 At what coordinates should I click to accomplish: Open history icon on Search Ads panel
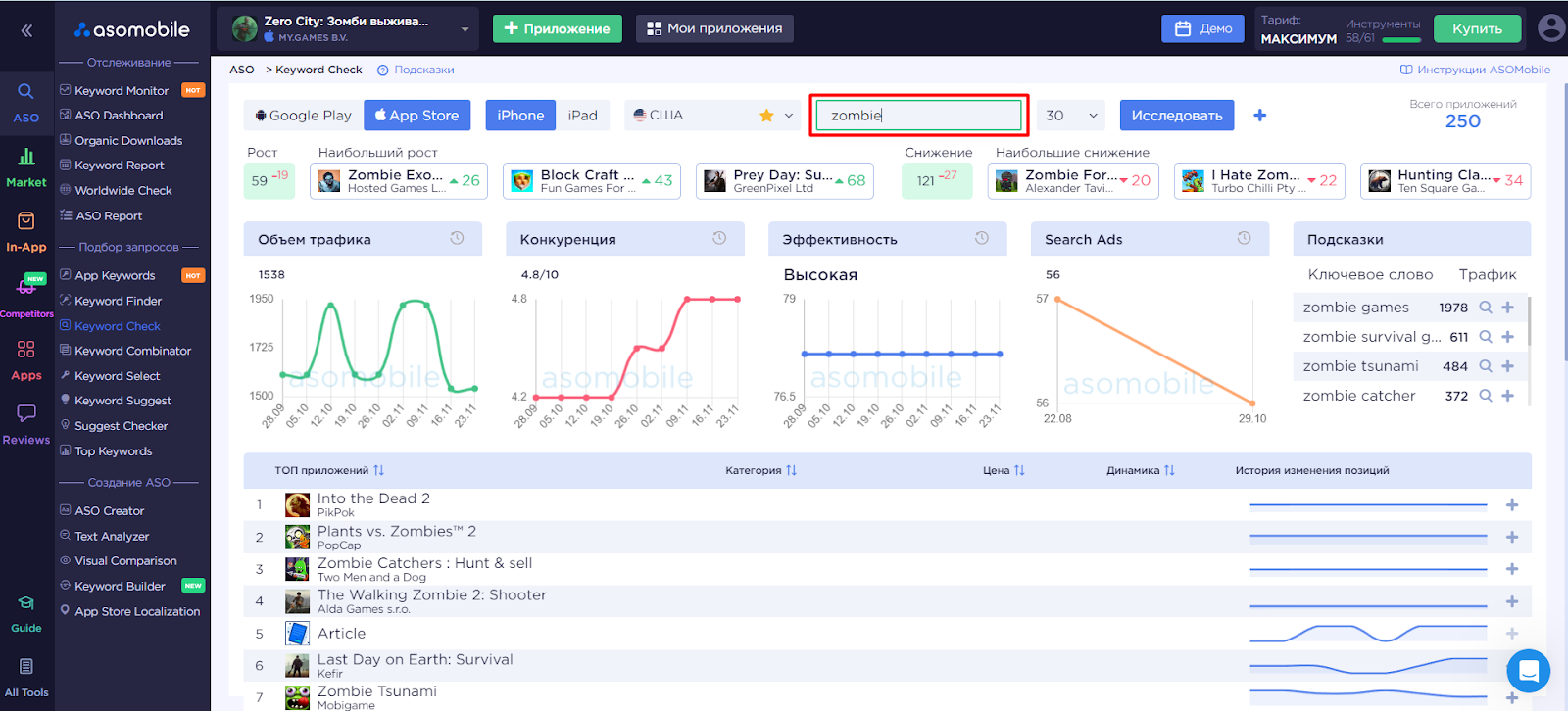(1244, 238)
